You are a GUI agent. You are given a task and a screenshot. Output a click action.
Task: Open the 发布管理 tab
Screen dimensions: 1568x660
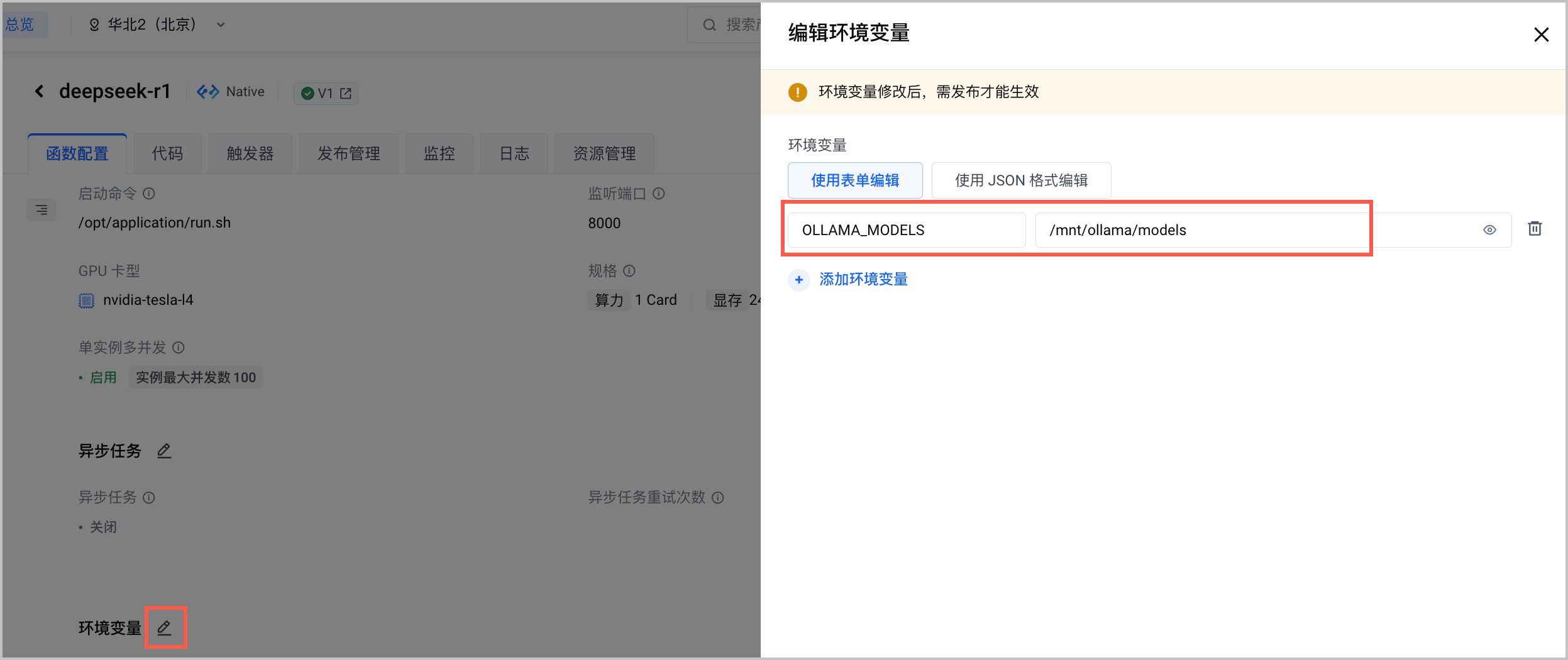[349, 154]
